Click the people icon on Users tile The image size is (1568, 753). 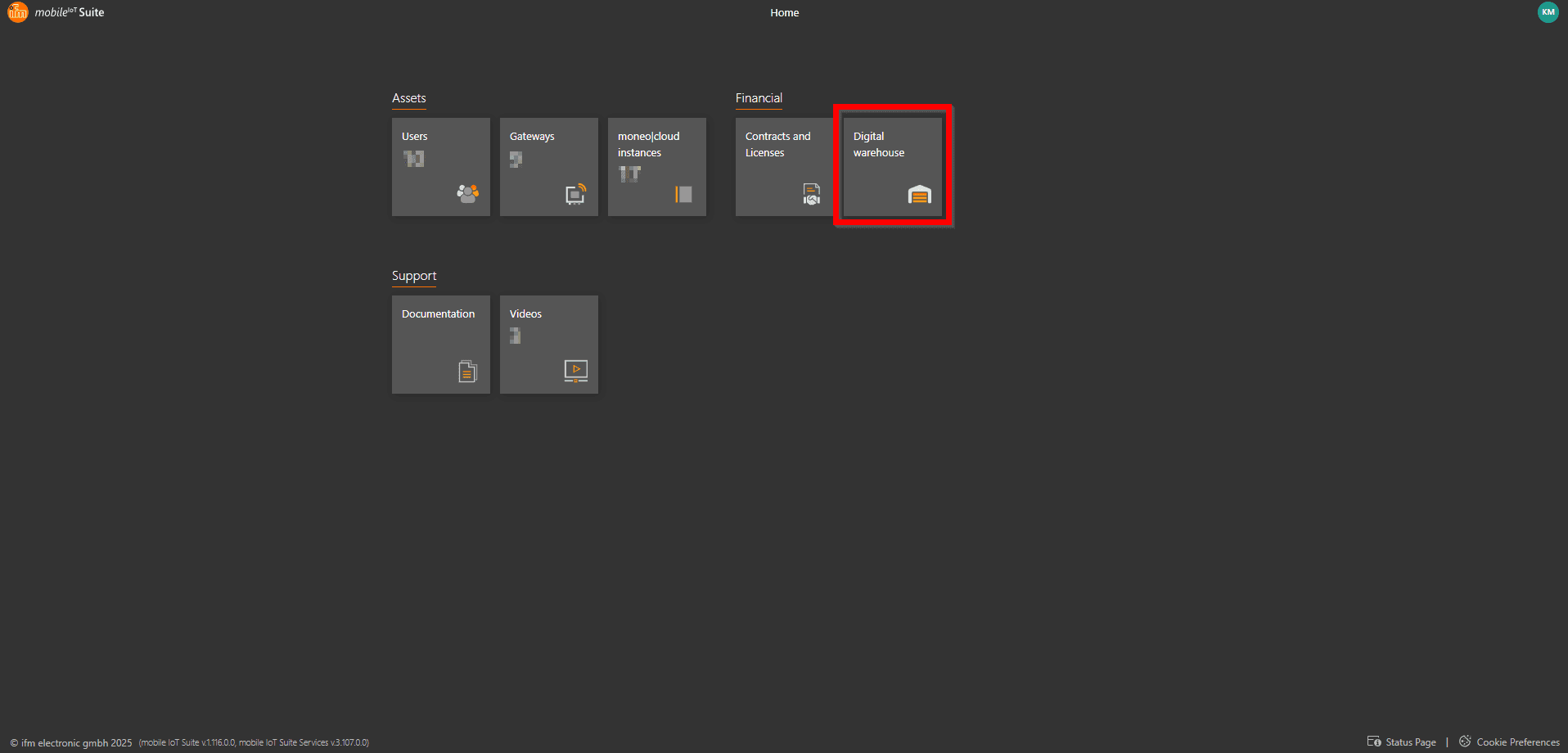pyautogui.click(x=467, y=193)
